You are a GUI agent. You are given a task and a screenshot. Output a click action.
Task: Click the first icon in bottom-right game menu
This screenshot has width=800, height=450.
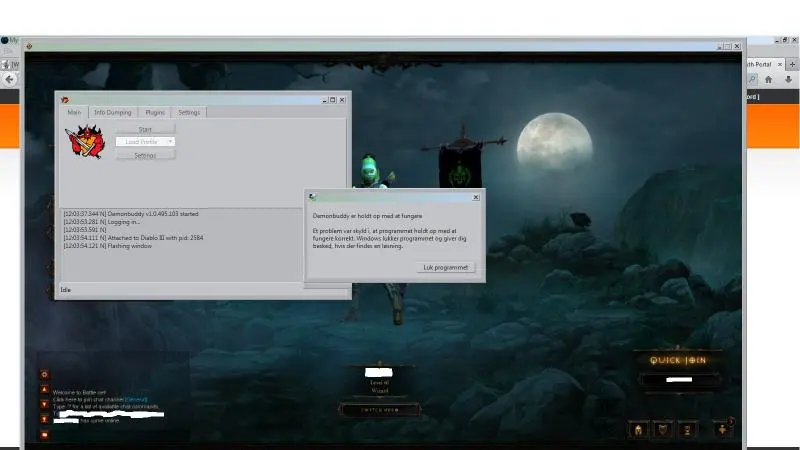click(x=639, y=430)
